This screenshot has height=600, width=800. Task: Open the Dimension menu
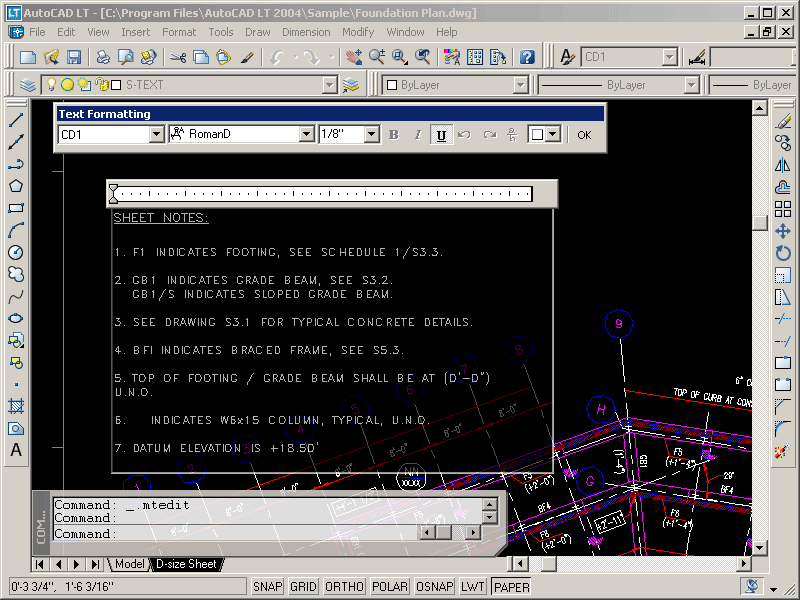(306, 32)
